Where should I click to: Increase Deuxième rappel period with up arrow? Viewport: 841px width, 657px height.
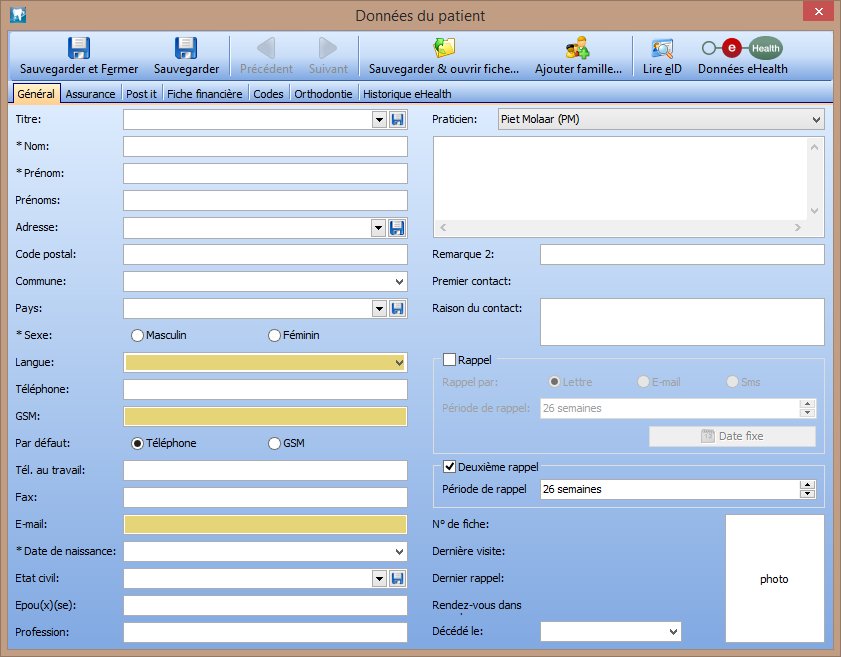coord(806,485)
